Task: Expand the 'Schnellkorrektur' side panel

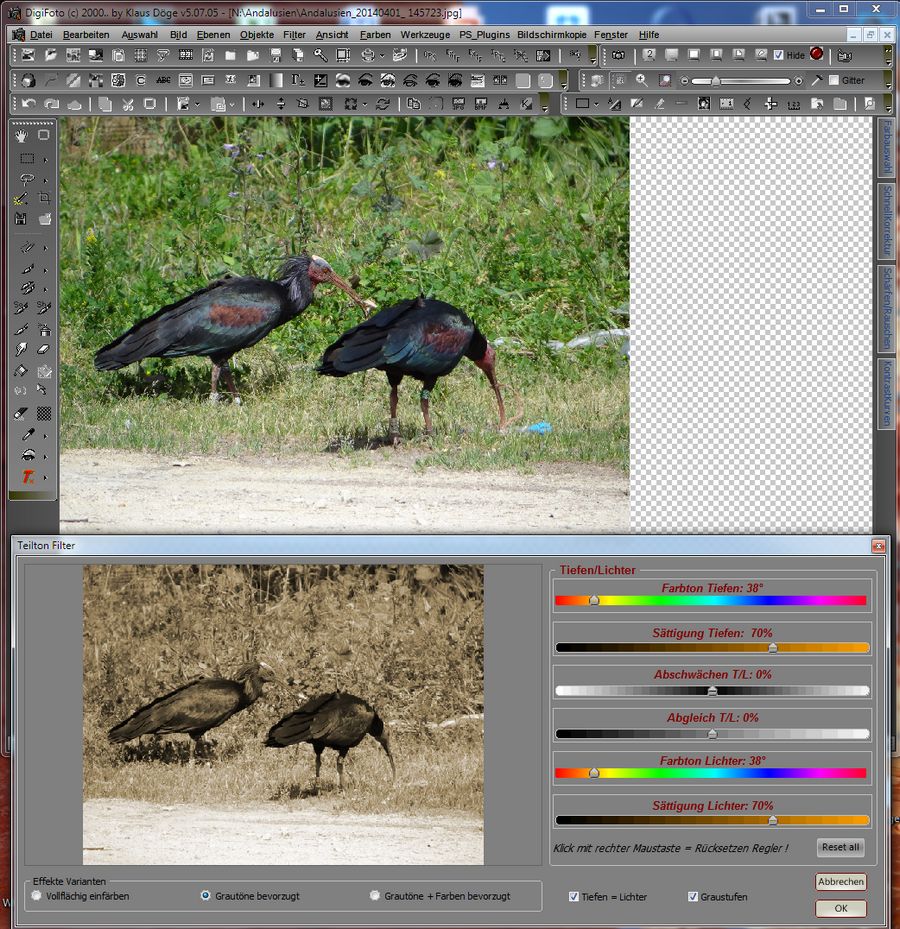Action: click(885, 221)
